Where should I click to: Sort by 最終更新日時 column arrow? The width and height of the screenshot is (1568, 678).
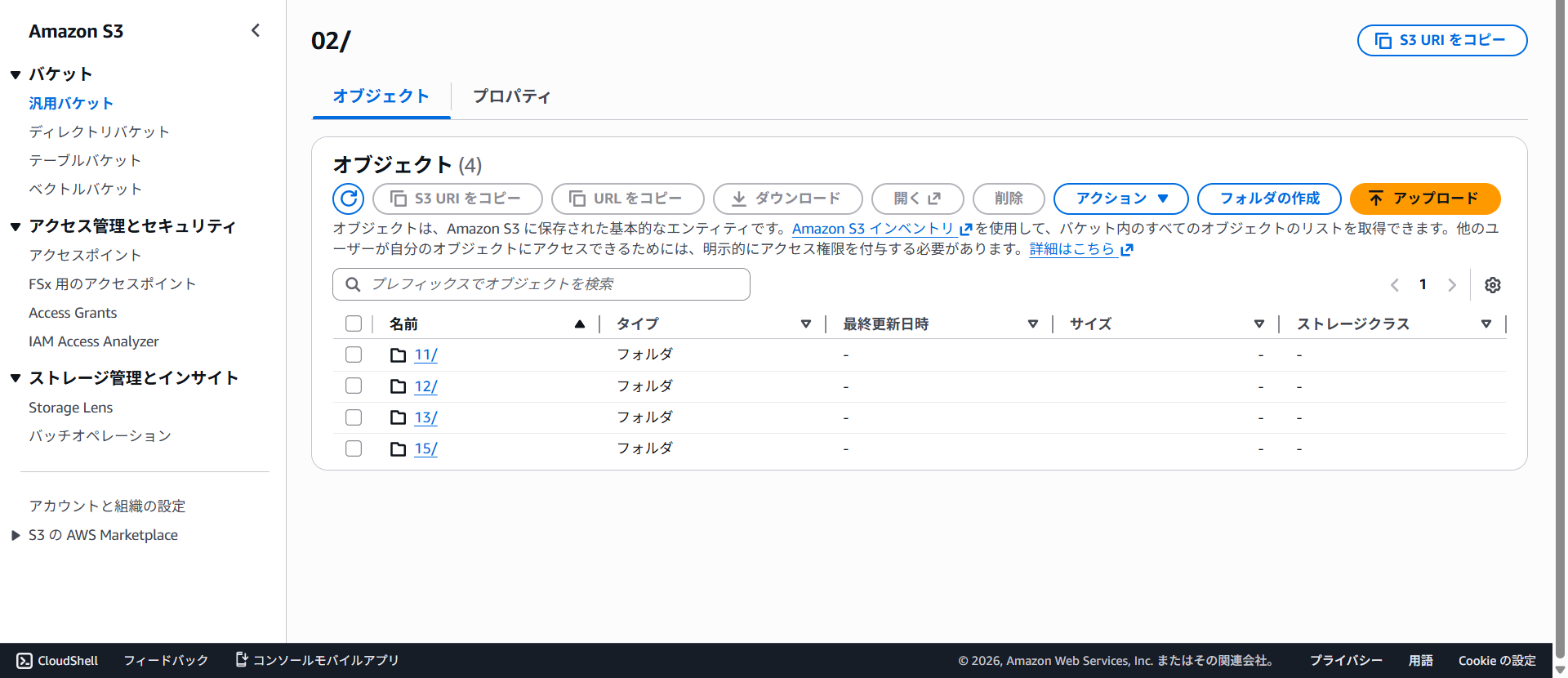1033,324
